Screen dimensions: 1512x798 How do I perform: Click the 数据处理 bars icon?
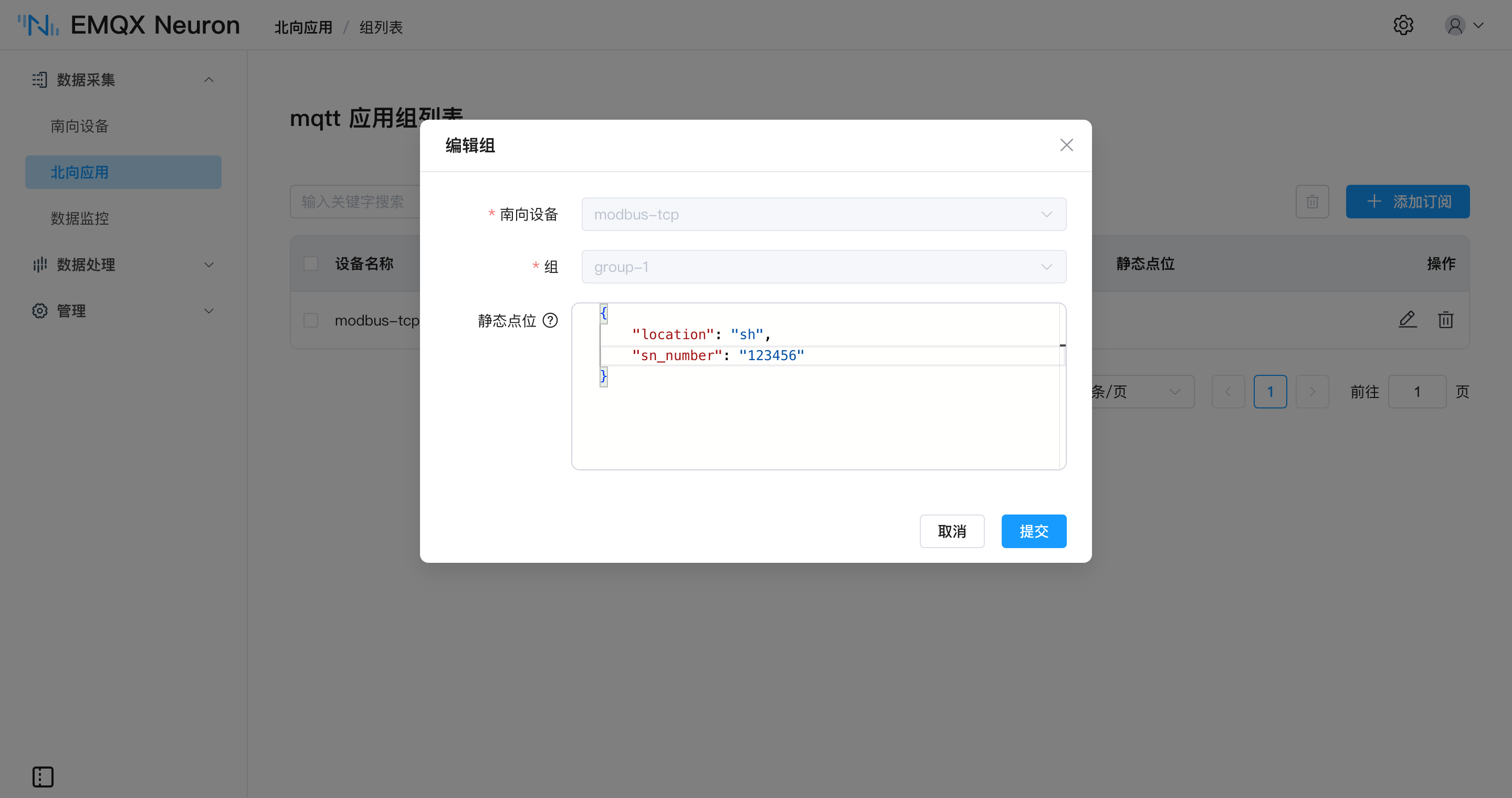tap(39, 265)
